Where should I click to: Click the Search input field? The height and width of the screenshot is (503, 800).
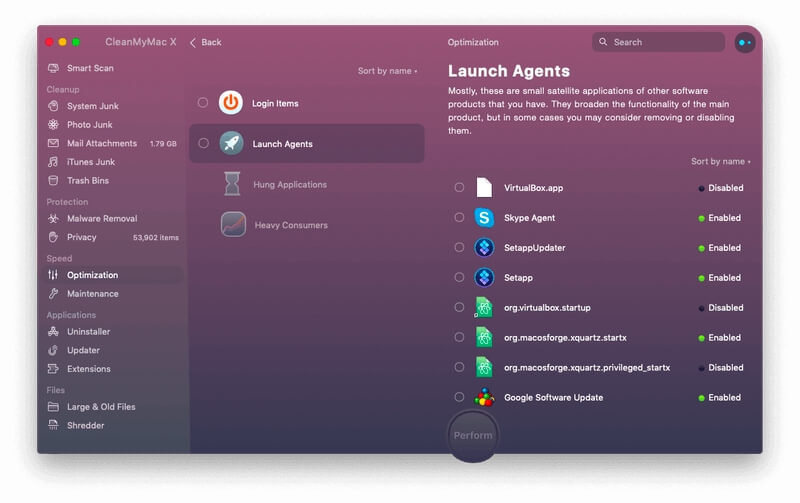(x=658, y=42)
